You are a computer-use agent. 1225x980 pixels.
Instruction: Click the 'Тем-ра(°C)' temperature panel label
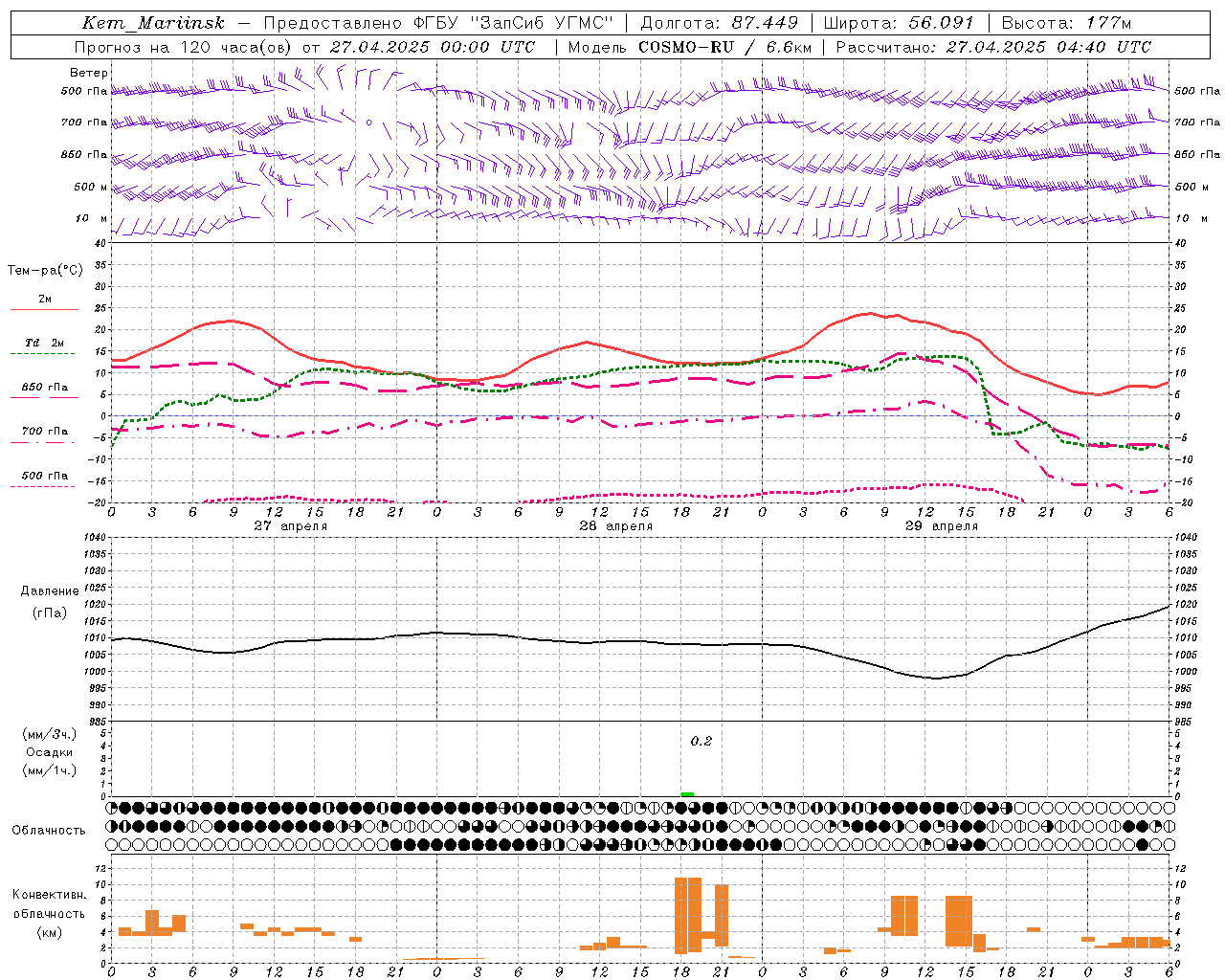45,271
